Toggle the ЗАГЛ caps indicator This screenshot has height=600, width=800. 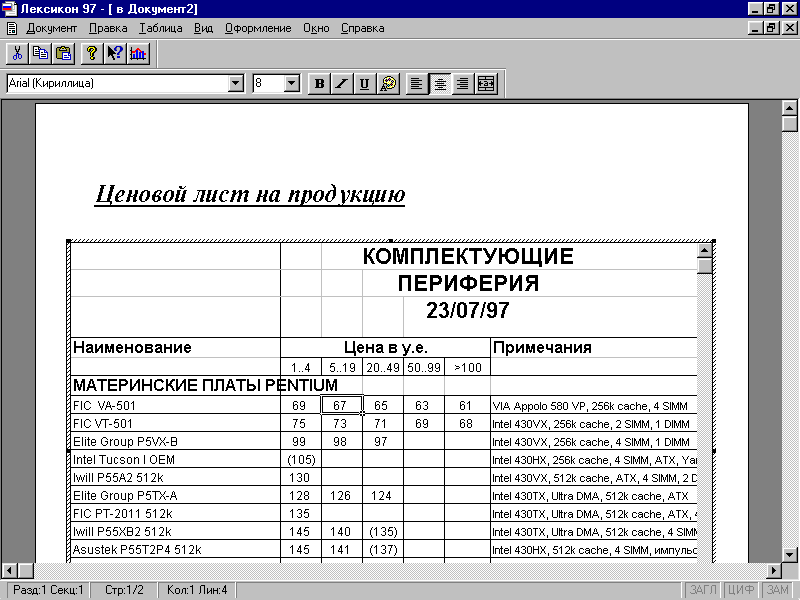pos(703,590)
